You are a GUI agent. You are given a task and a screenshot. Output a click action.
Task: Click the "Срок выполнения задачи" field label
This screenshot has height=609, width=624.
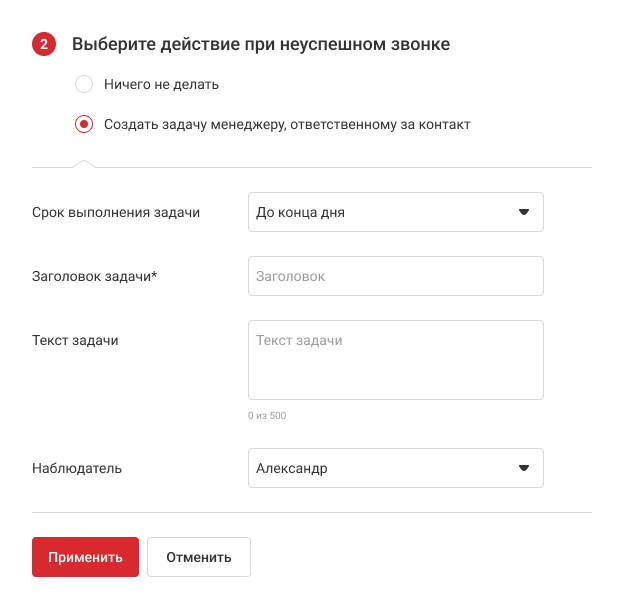116,213
